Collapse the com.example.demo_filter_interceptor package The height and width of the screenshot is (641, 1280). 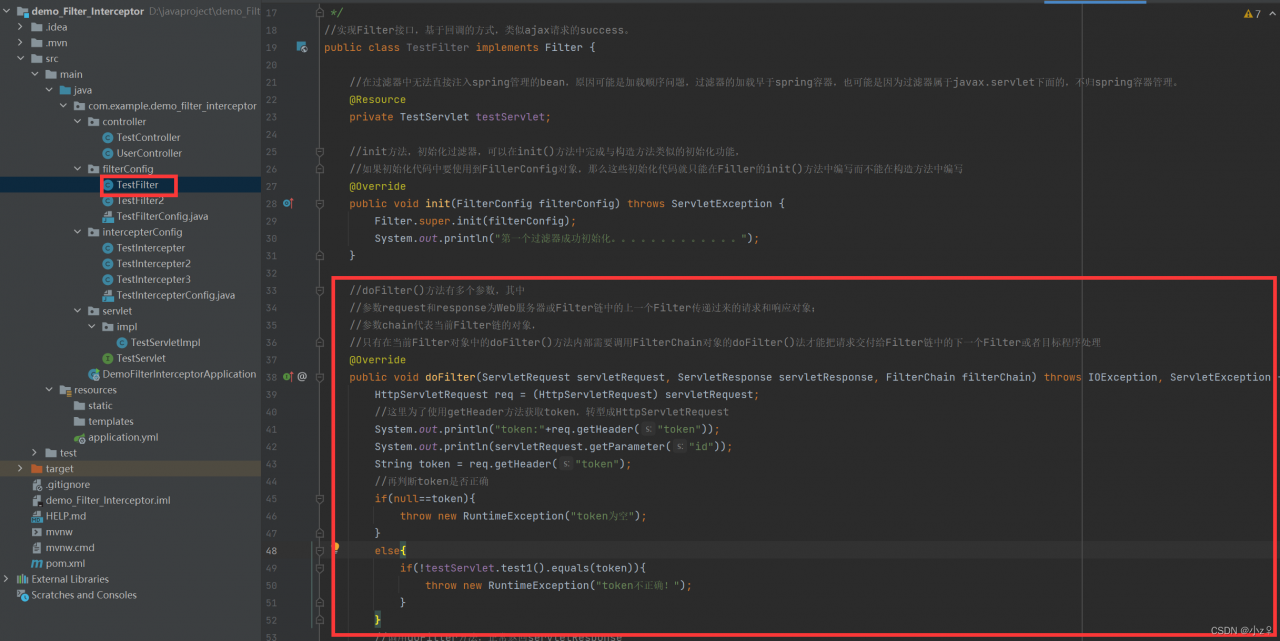[64, 106]
